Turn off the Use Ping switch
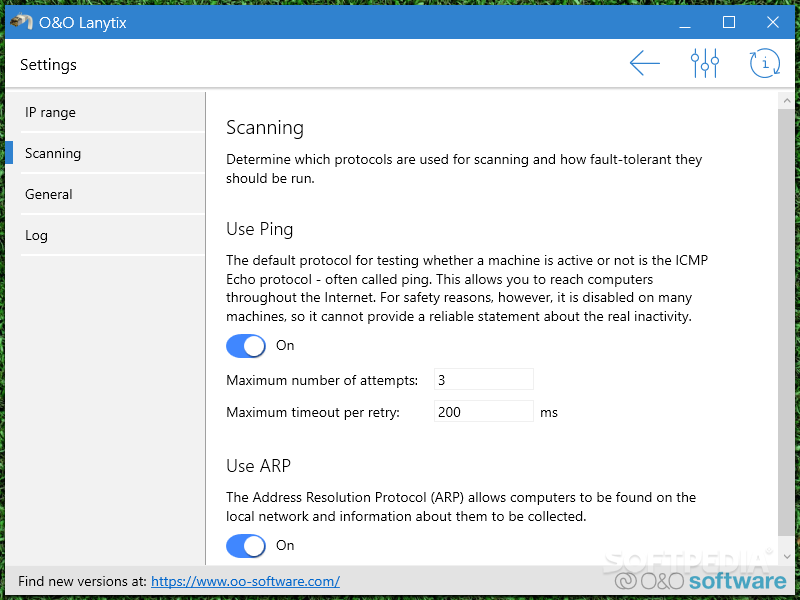Screen dimensions: 800x600 pos(246,346)
